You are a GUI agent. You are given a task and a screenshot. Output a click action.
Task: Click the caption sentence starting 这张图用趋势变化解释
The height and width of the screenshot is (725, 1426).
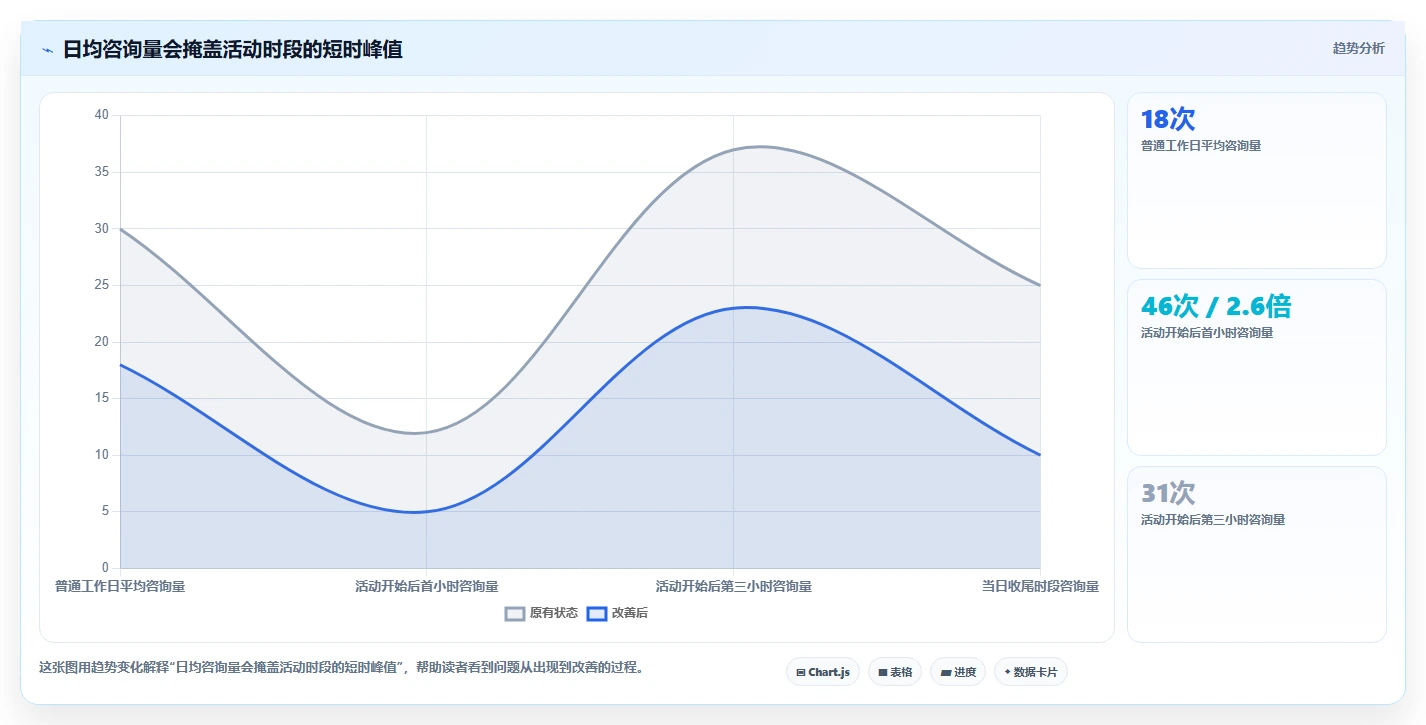[x=341, y=667]
